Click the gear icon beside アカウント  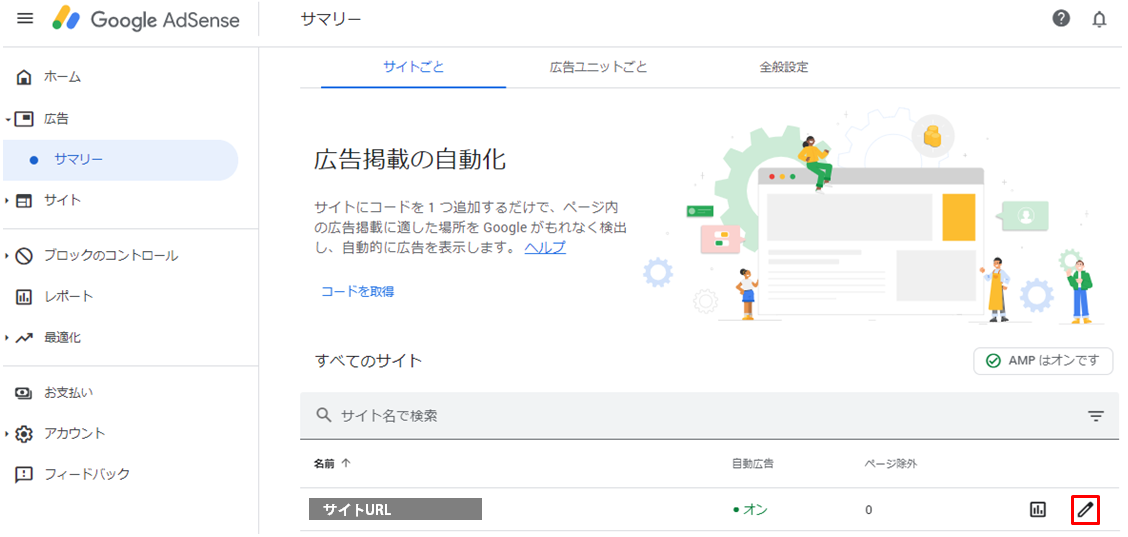coord(24,434)
